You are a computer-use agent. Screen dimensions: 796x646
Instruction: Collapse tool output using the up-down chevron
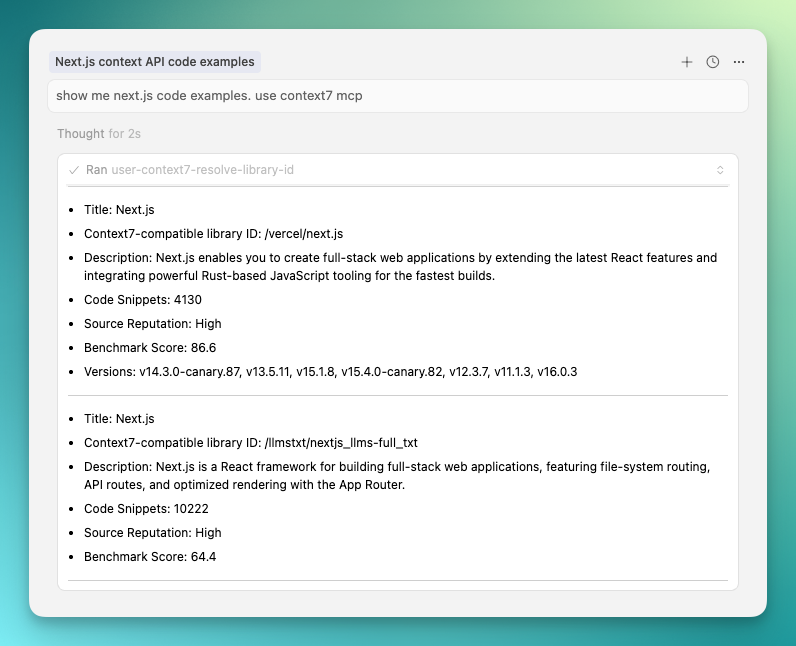(720, 170)
